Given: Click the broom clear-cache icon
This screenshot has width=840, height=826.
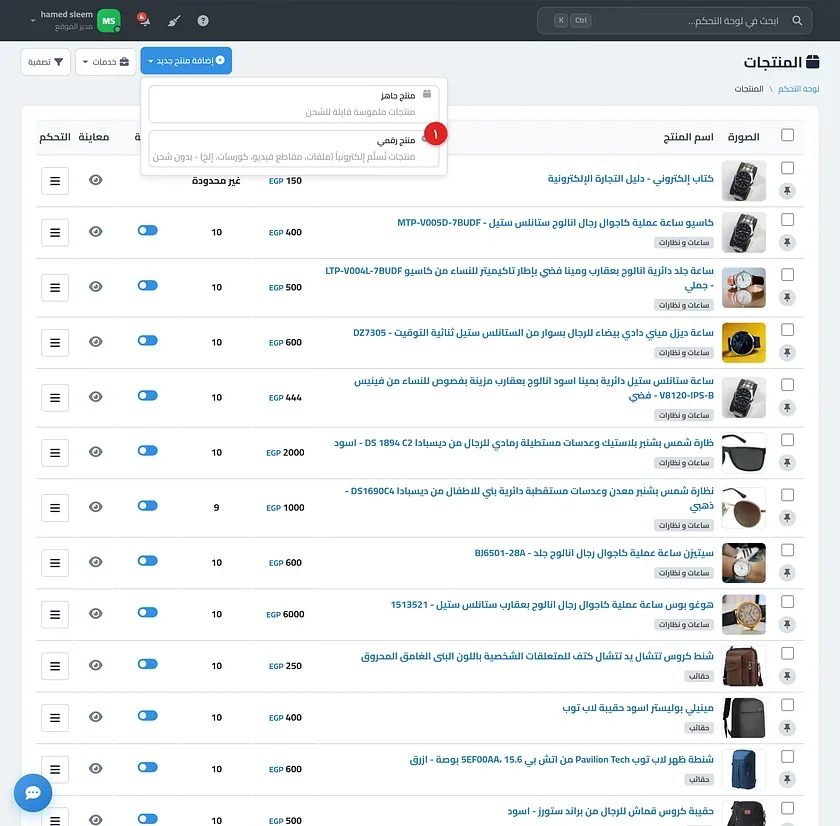Looking at the screenshot, I should click(174, 21).
